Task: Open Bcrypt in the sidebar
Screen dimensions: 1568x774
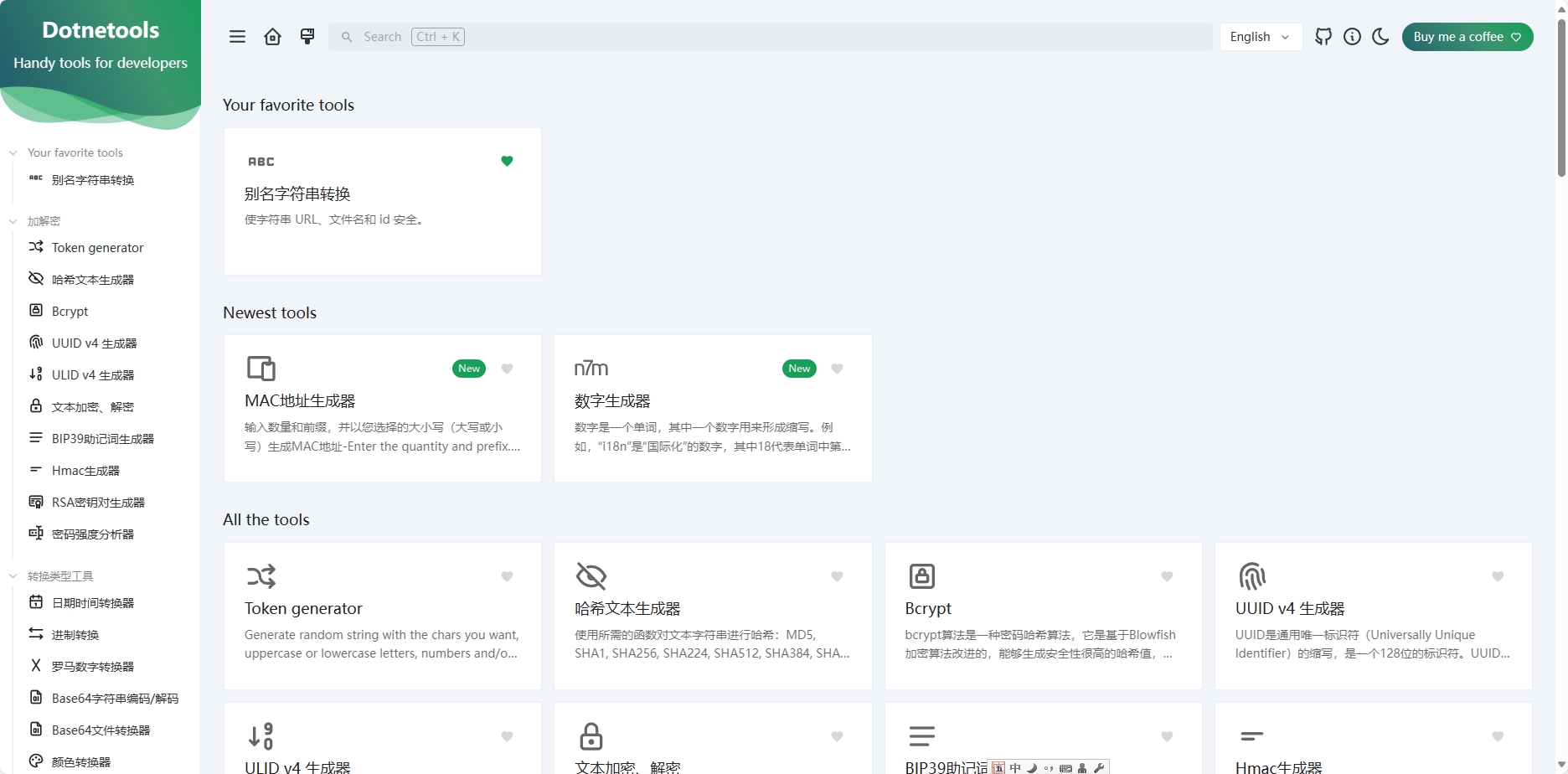Action: coord(70,312)
